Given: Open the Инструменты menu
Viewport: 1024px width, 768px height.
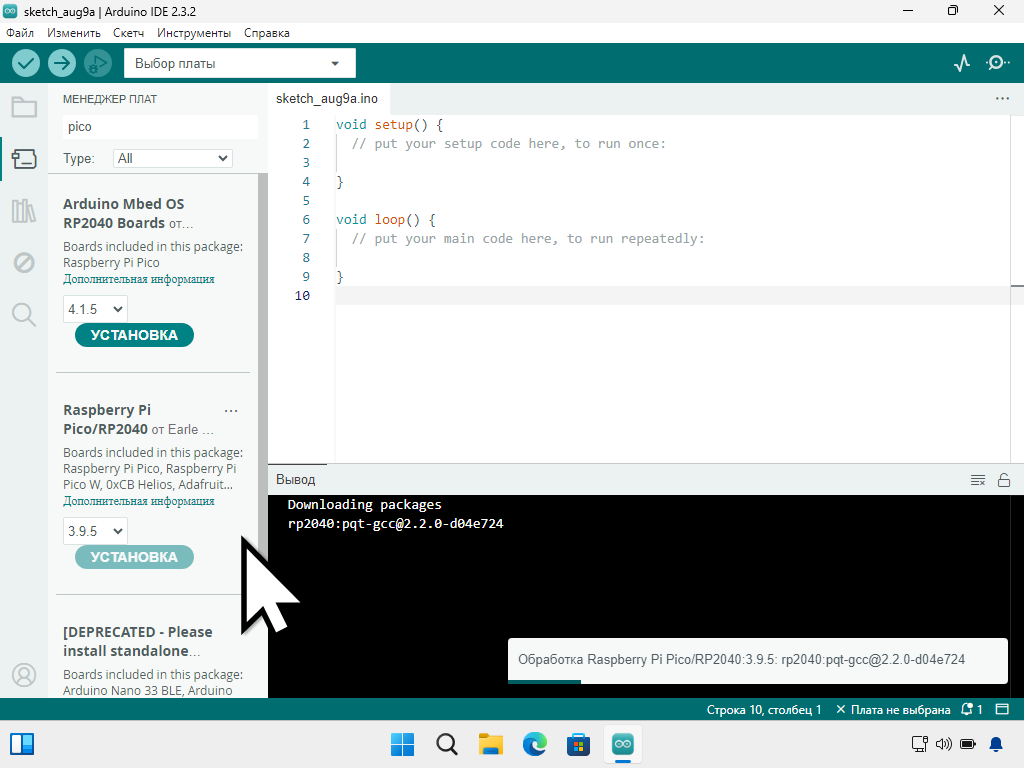Looking at the screenshot, I should pyautogui.click(x=194, y=33).
